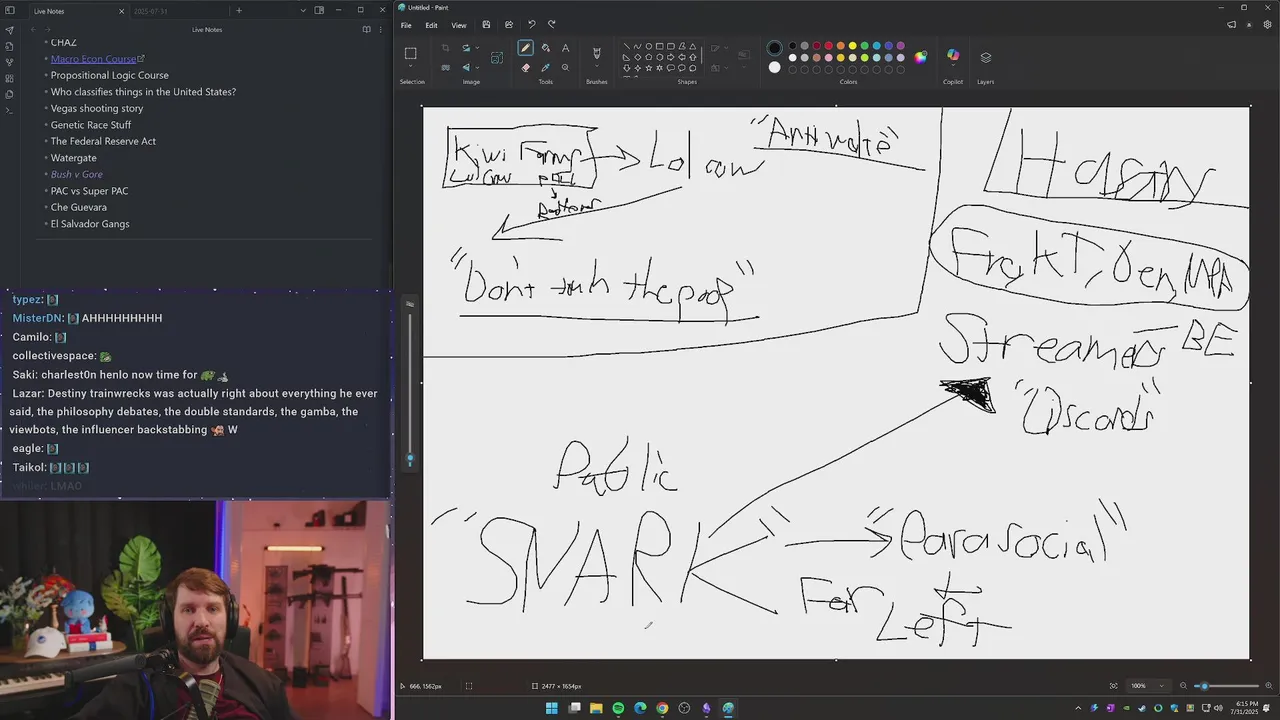The width and height of the screenshot is (1280, 720).
Task: Open the zoom percentage dropdown
Action: click(1161, 686)
